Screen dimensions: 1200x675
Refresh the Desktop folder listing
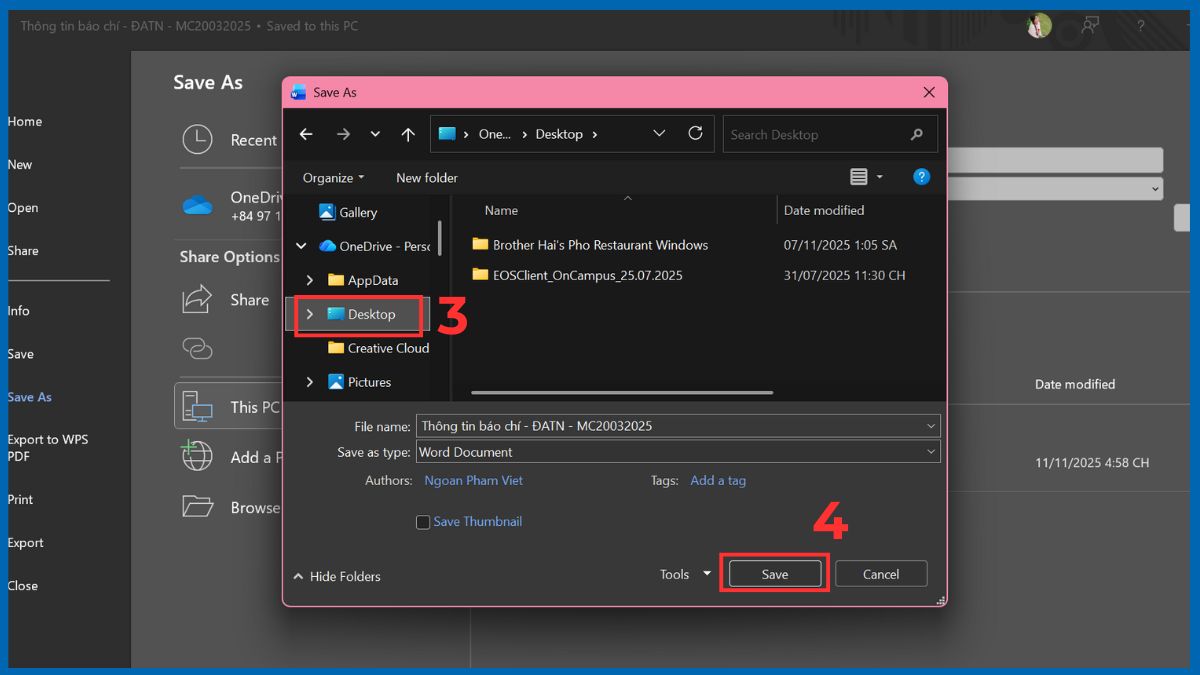point(696,133)
